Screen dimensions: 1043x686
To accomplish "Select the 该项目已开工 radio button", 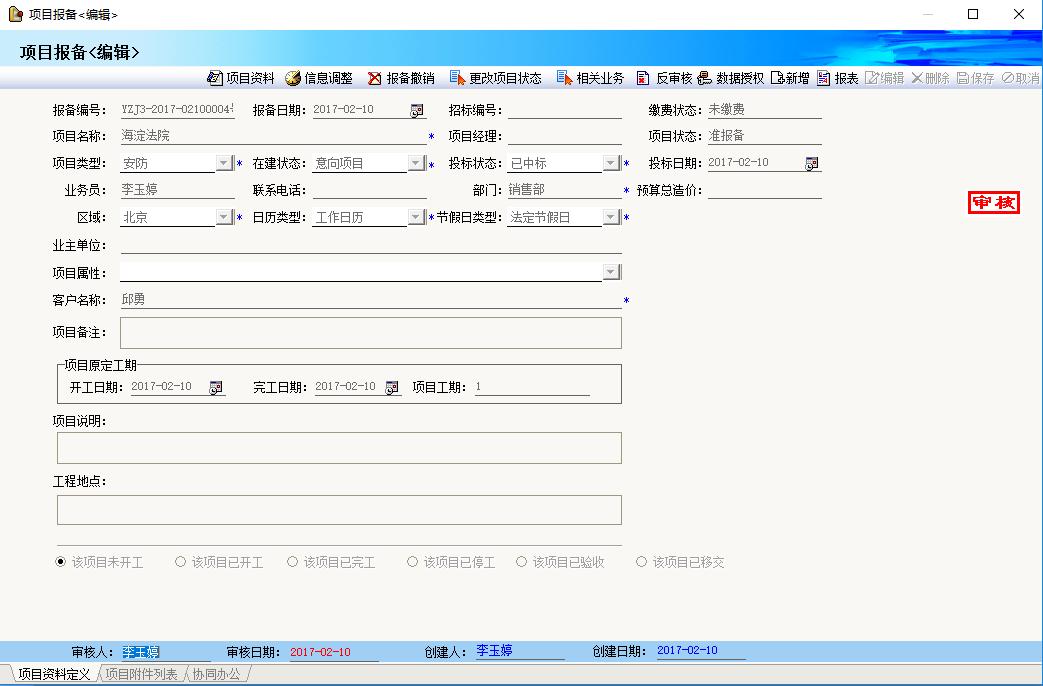I will 181,562.
